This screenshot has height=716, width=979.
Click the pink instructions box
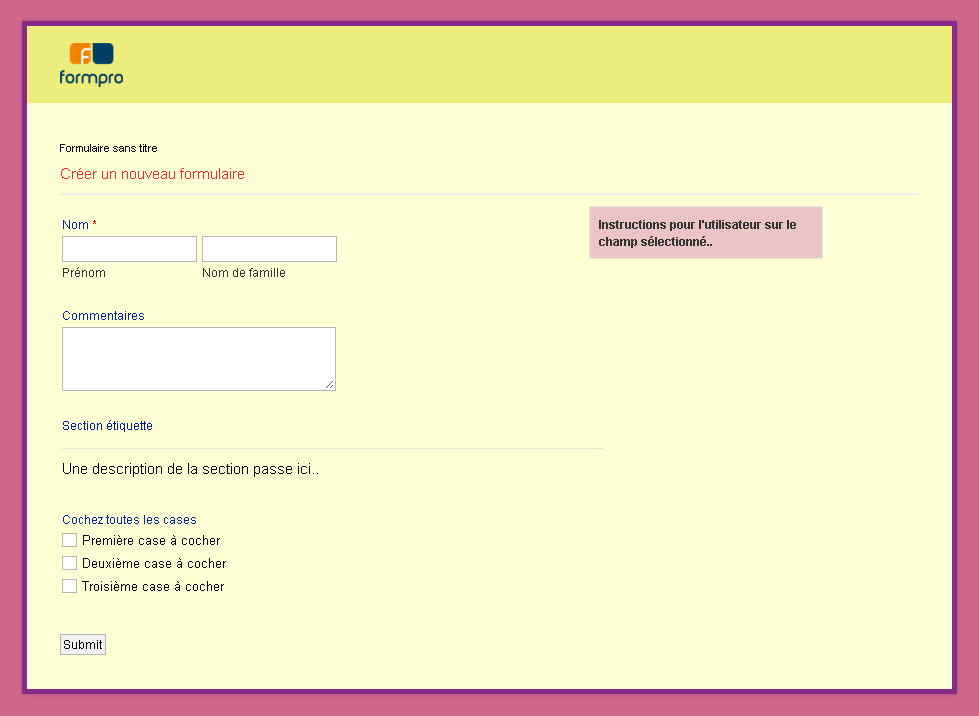click(x=705, y=233)
